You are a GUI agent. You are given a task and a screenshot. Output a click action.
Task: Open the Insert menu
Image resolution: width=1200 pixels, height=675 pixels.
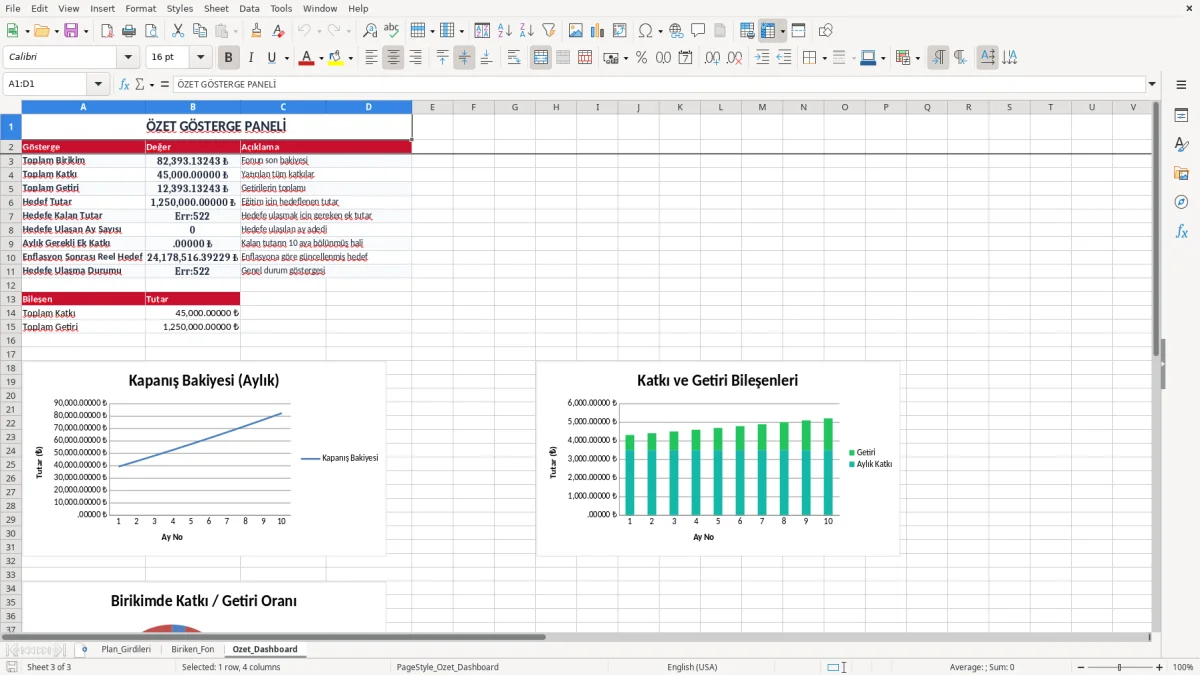point(102,8)
